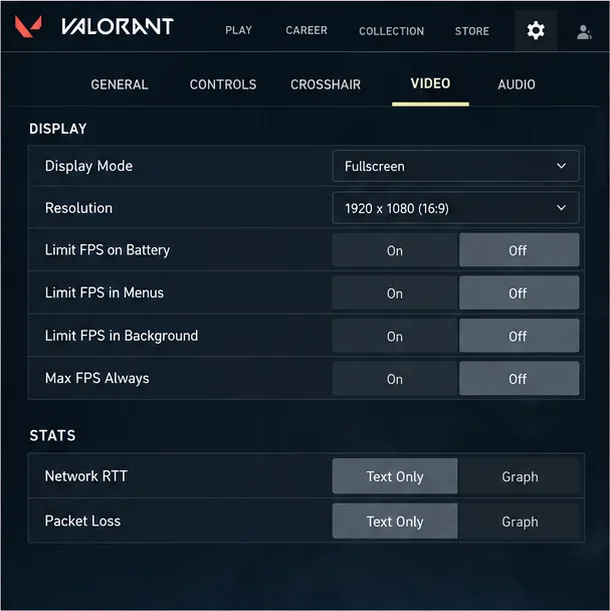Set Packet Loss to Graph
Image resolution: width=610 pixels, height=611 pixels.
520,521
